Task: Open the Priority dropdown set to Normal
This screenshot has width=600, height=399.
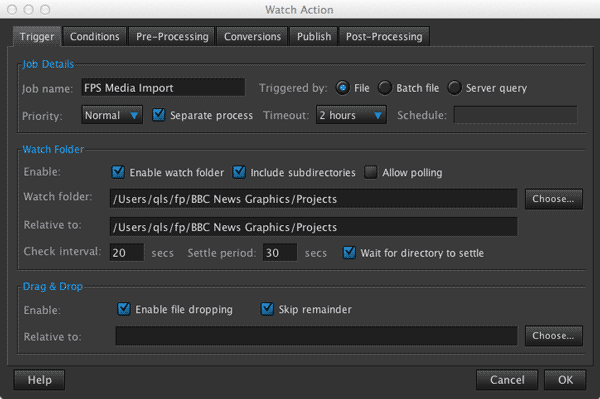Action: click(x=112, y=115)
